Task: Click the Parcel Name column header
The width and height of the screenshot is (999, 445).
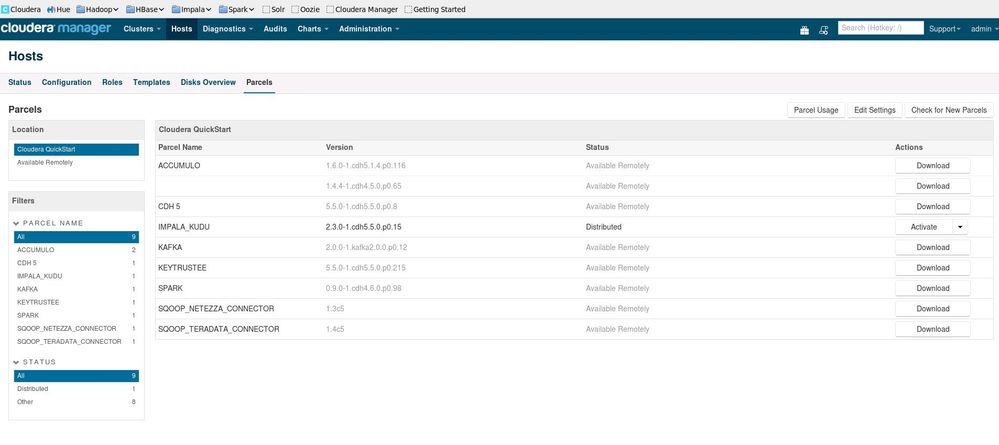Action: 180,147
